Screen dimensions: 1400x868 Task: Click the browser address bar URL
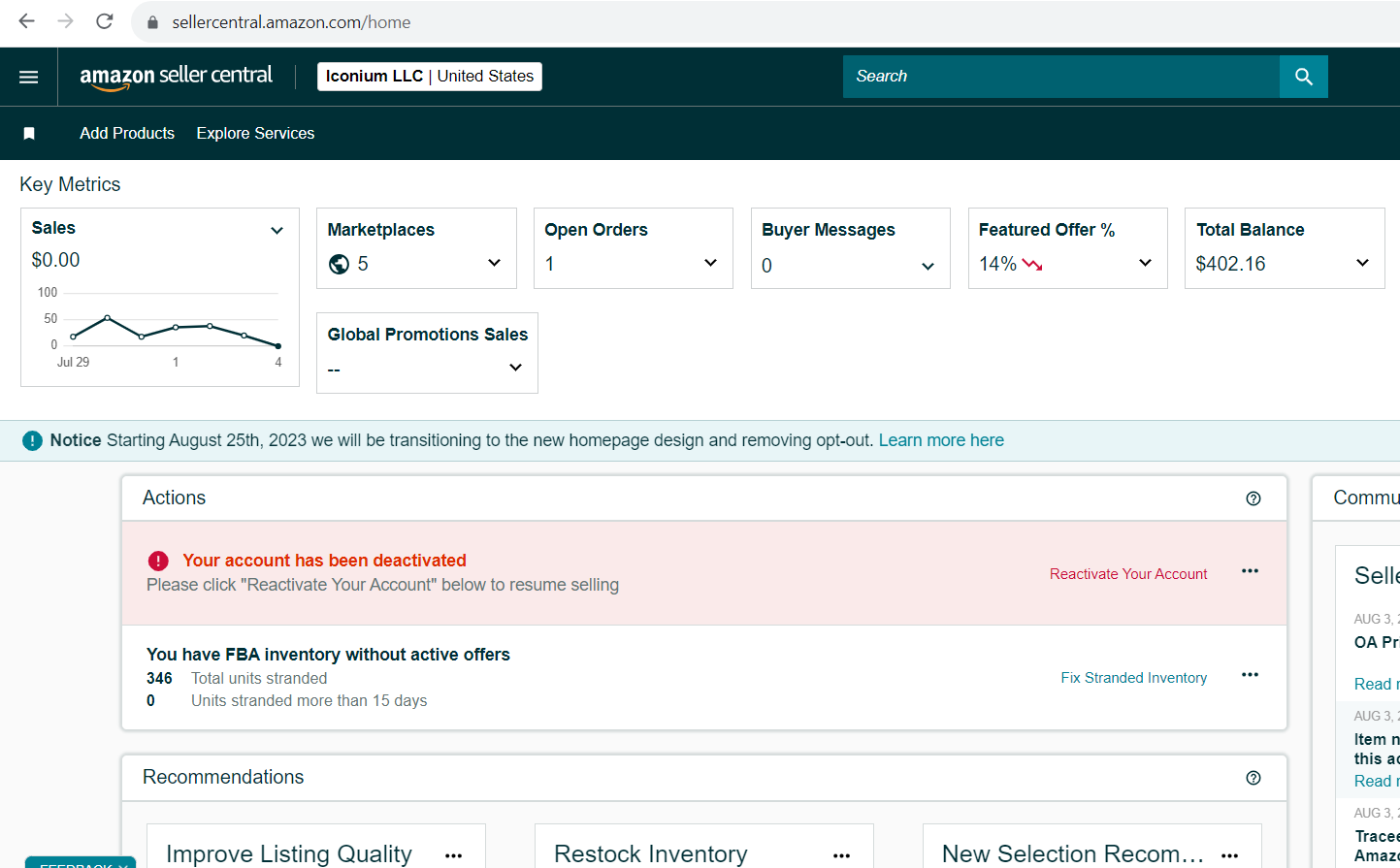(291, 22)
